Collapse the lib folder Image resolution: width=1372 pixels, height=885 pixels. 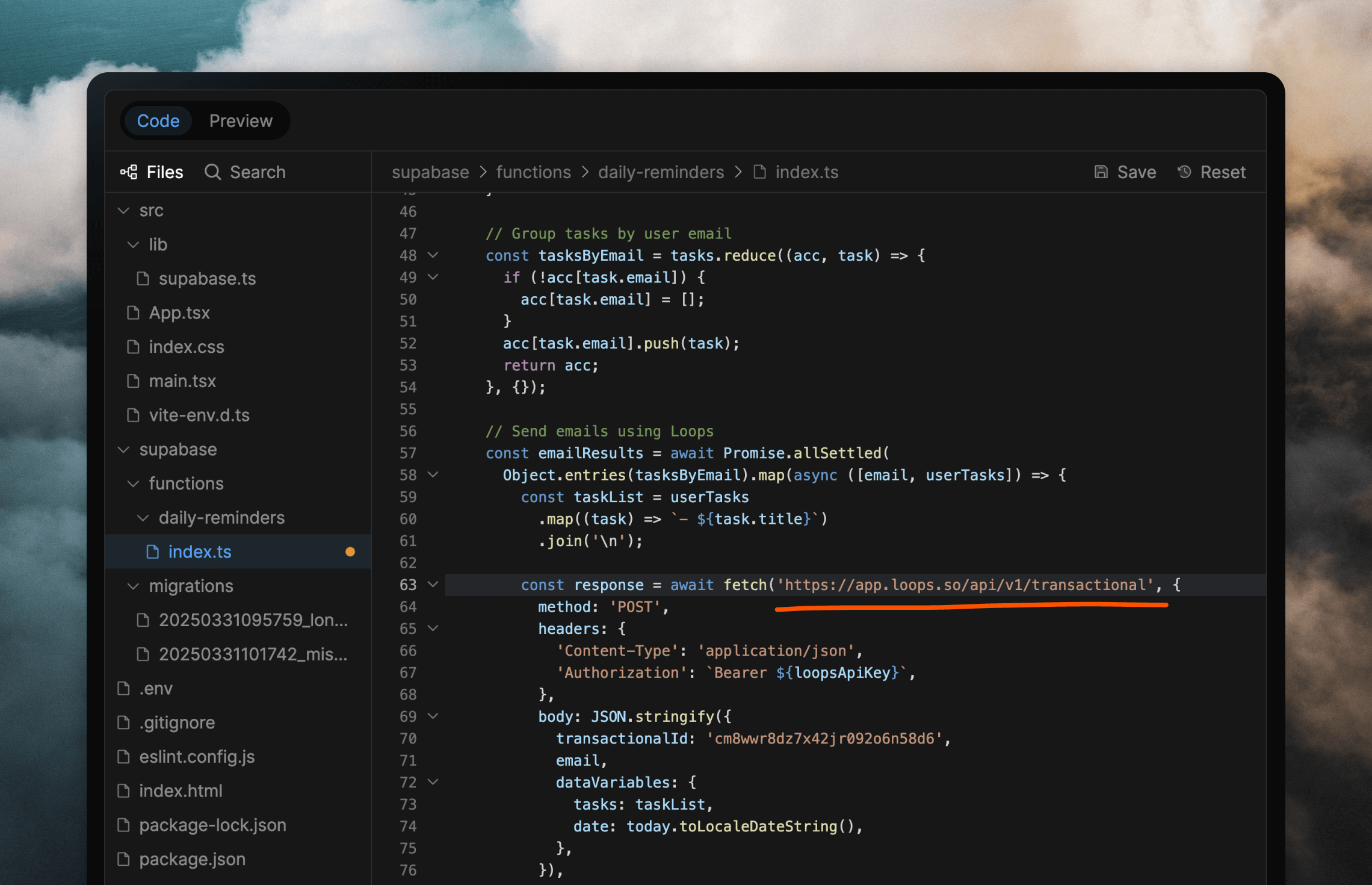tap(134, 244)
